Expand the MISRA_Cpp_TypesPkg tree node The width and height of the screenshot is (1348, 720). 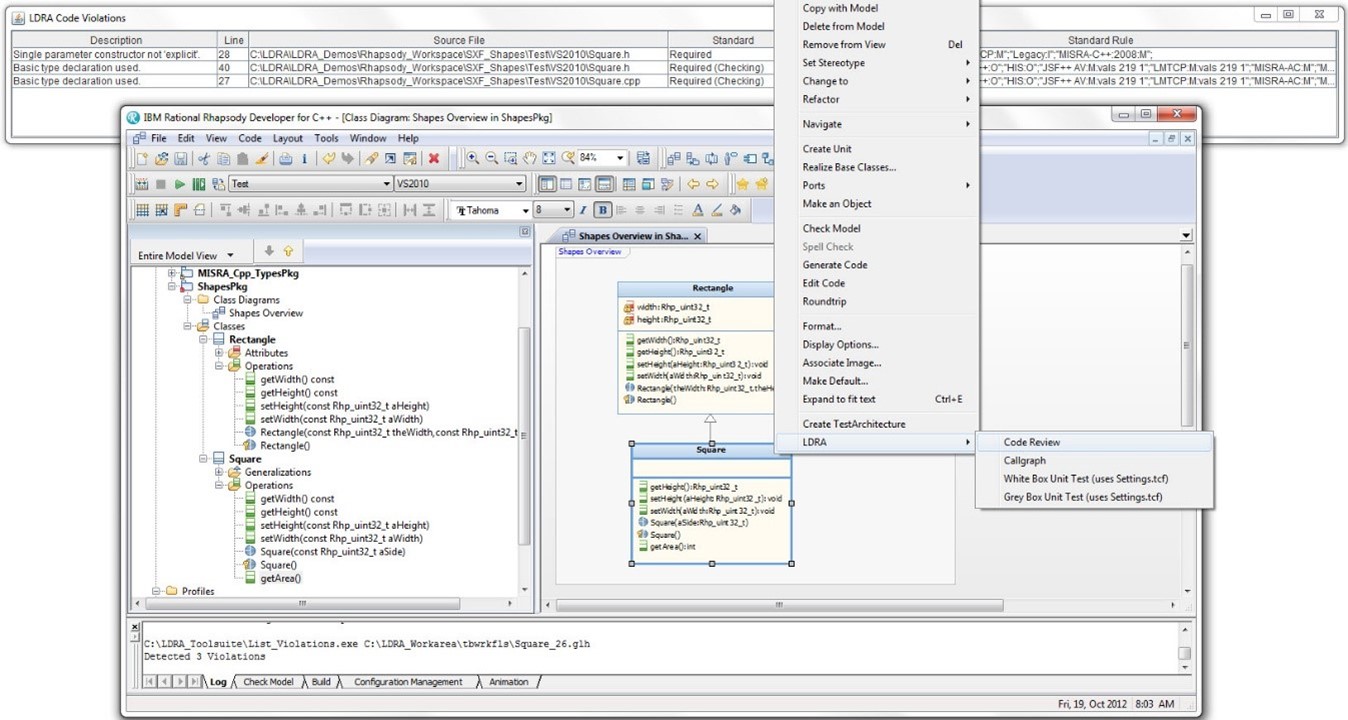point(172,273)
